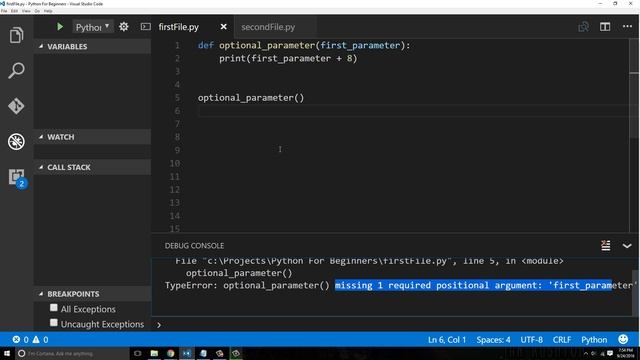Image resolution: width=640 pixels, height=360 pixels.
Task: Open the Edit menu
Action: coord(15,11)
